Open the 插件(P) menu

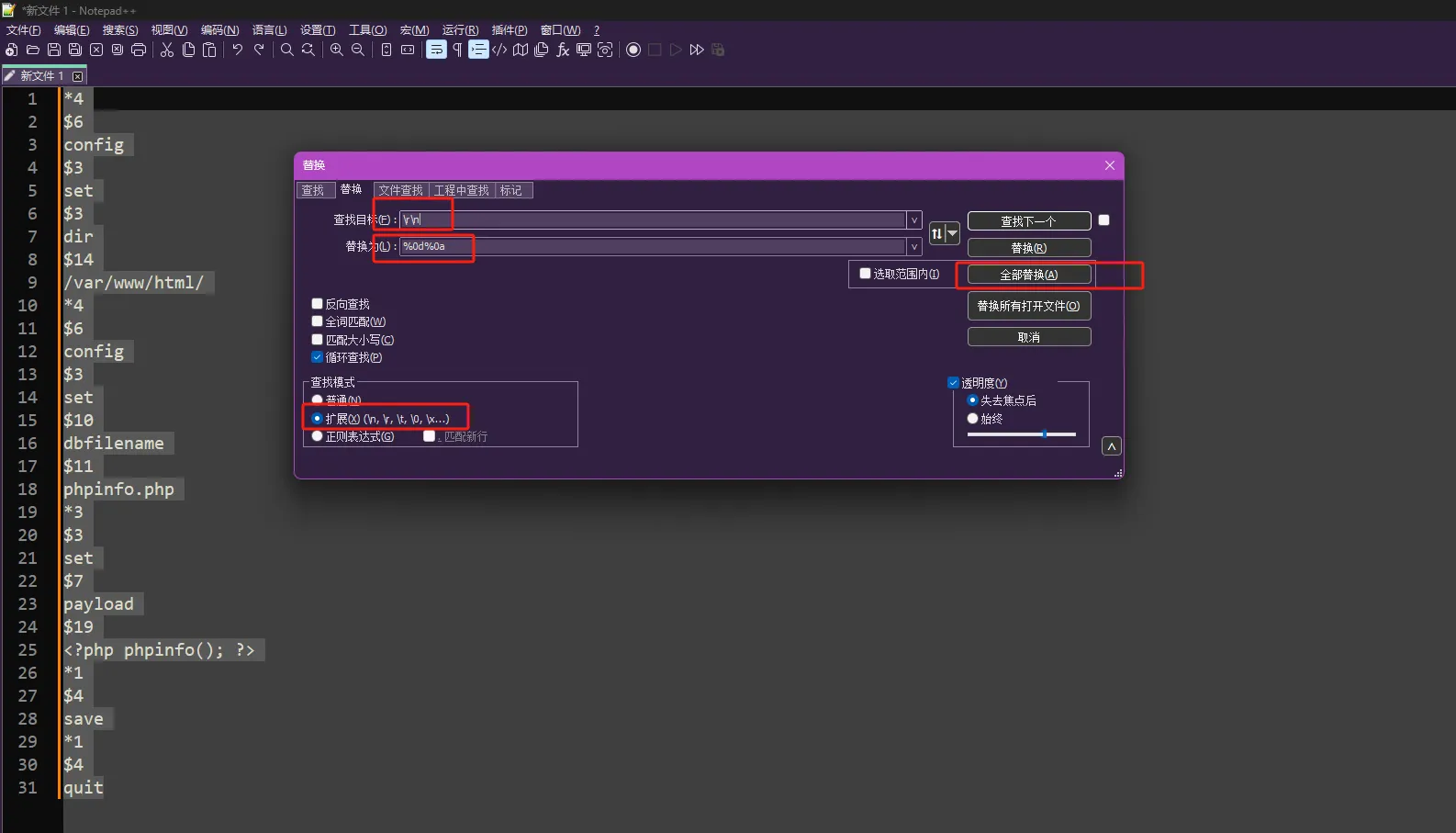510,30
